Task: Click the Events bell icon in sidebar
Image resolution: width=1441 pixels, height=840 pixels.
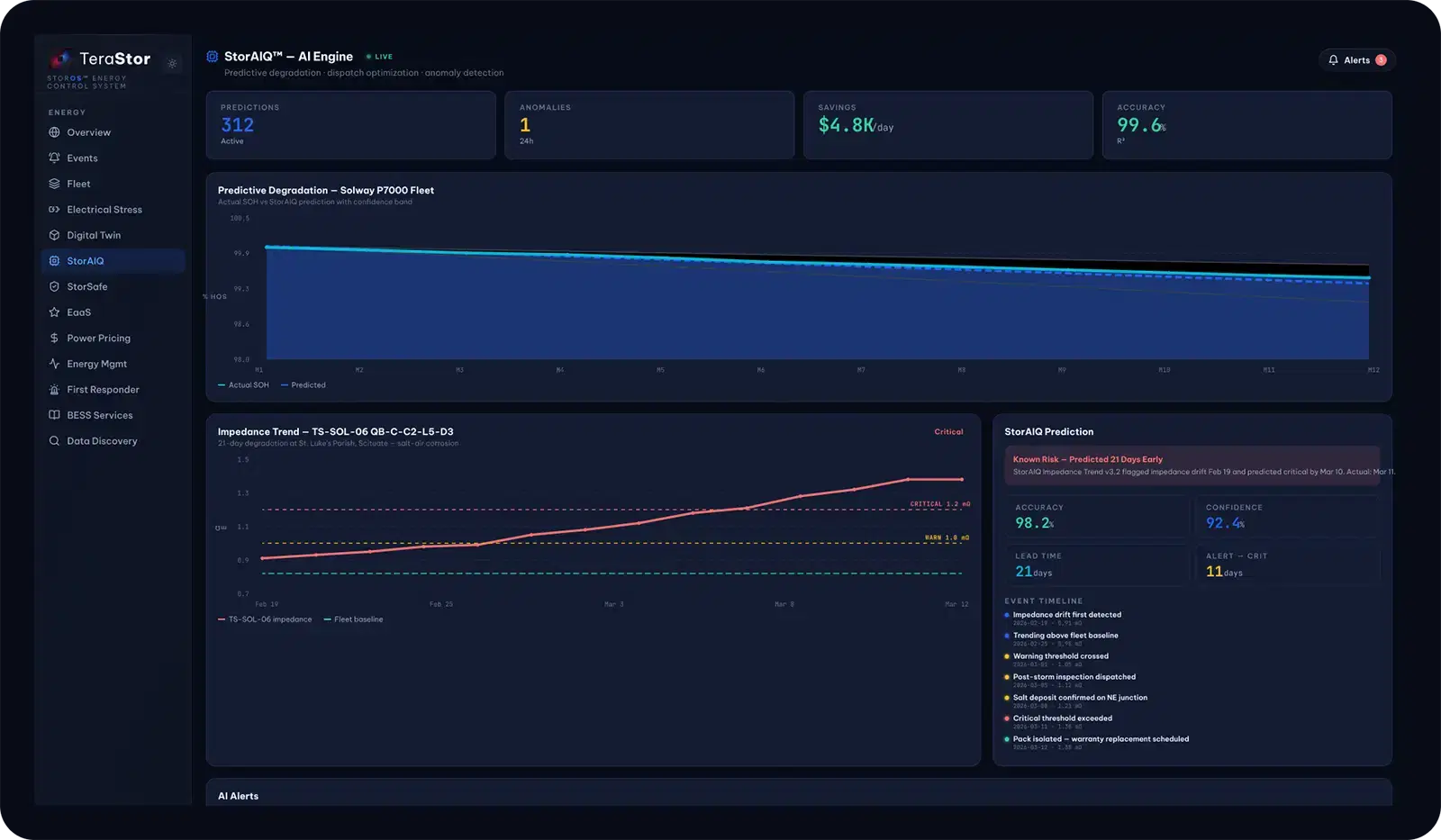Action: click(x=54, y=158)
